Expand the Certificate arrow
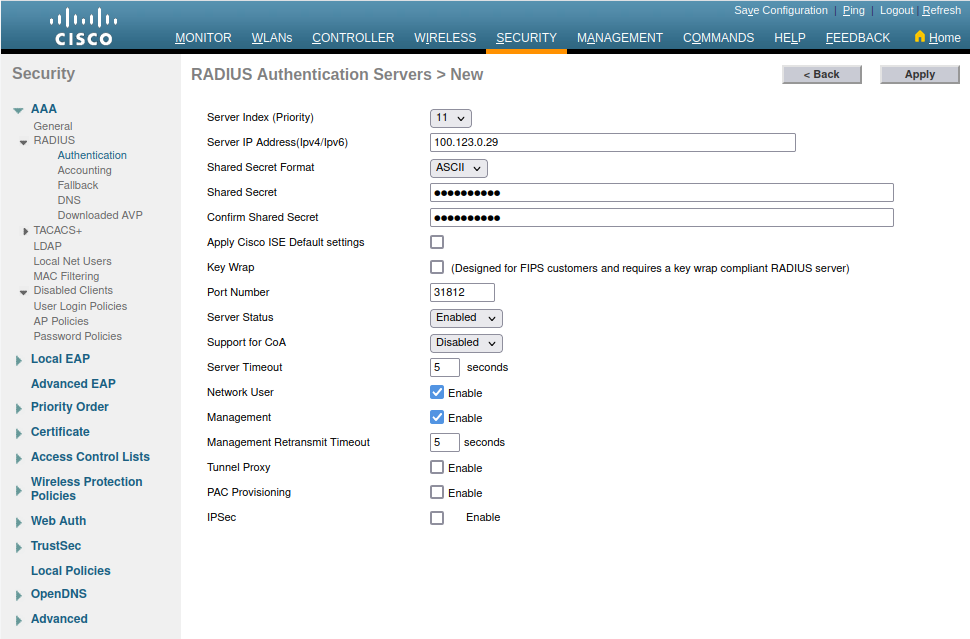 click(19, 433)
